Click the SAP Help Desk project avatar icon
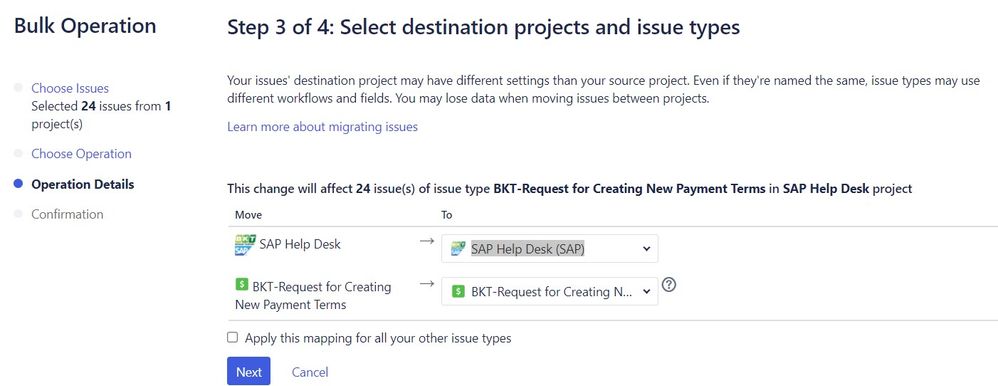Screen dimensions: 998x386 (x=245, y=245)
